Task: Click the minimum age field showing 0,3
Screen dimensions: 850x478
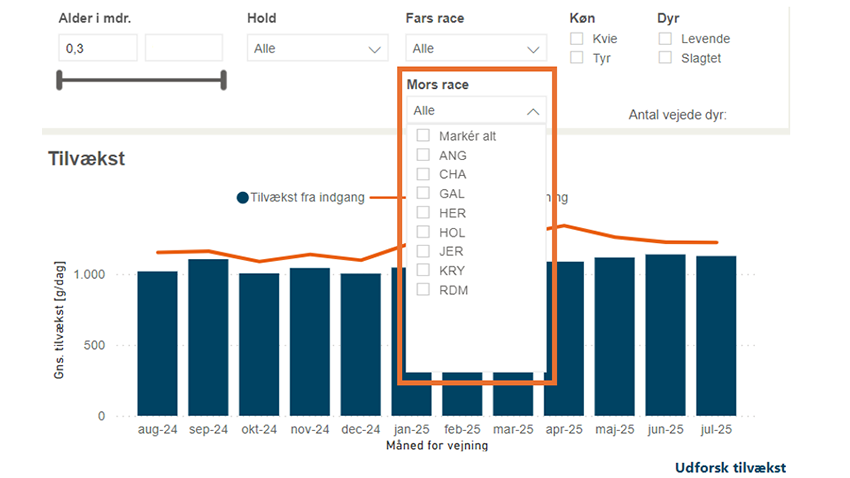Action: (x=97, y=48)
